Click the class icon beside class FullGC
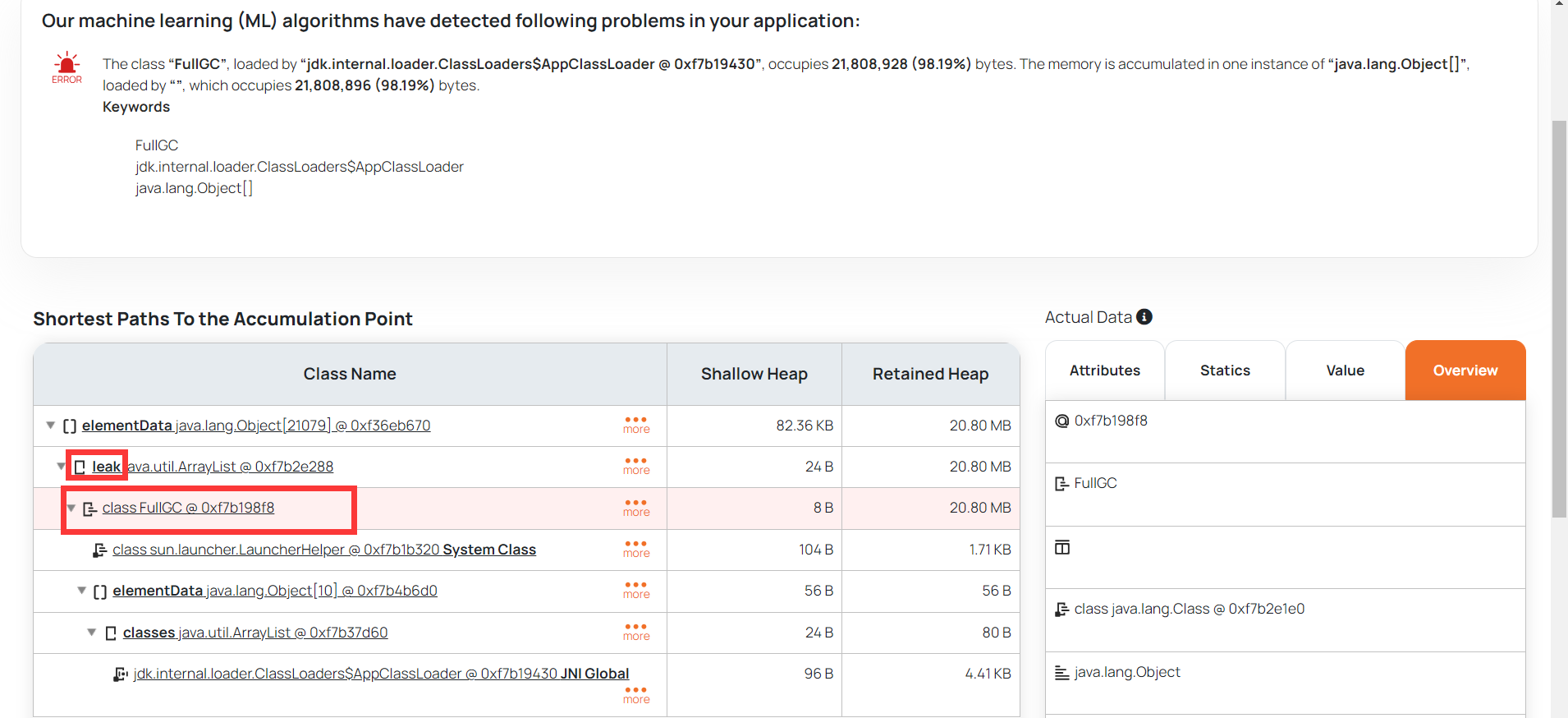The image size is (1568, 718). tap(90, 509)
